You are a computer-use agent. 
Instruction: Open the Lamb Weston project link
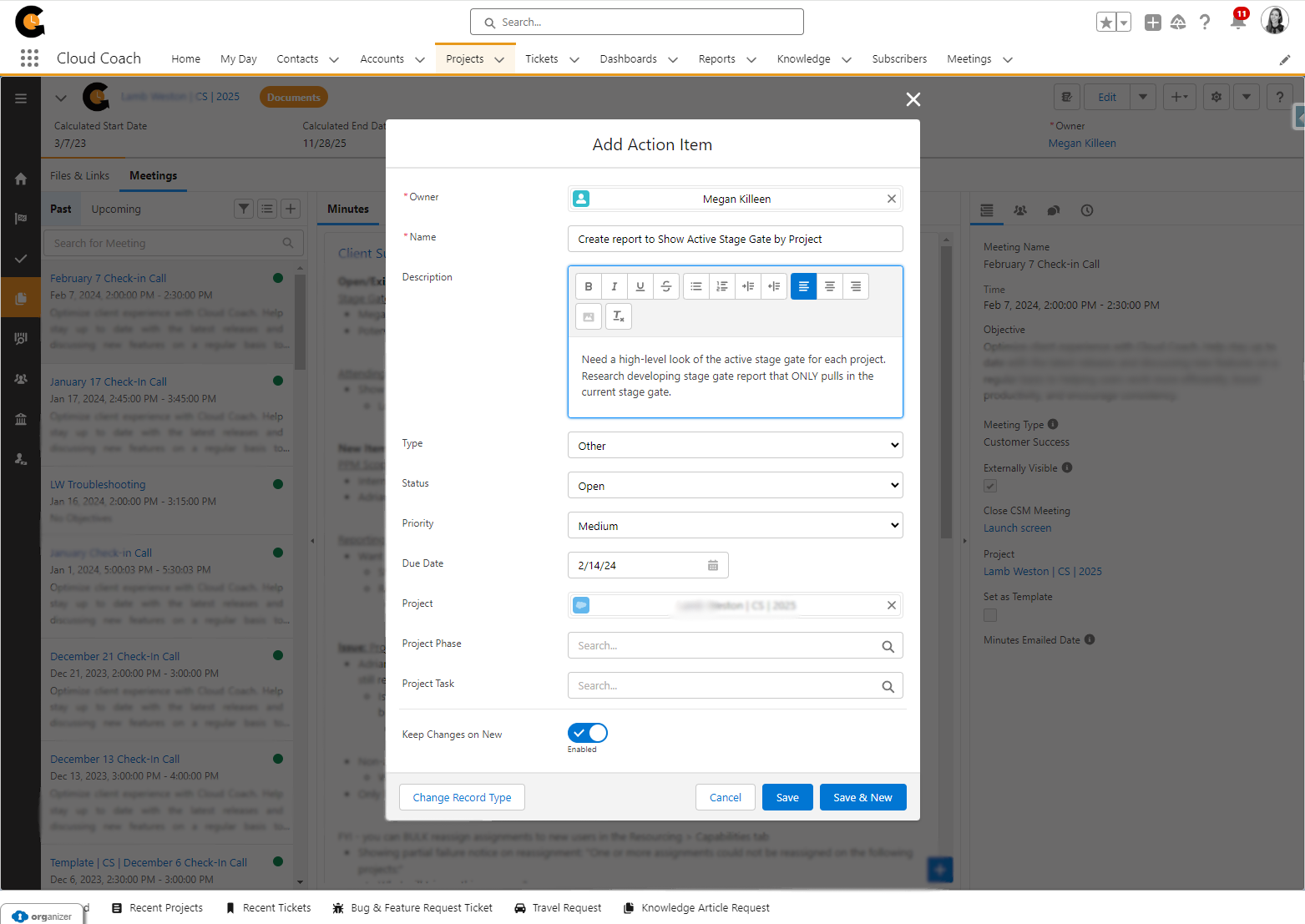pyautogui.click(x=1042, y=571)
